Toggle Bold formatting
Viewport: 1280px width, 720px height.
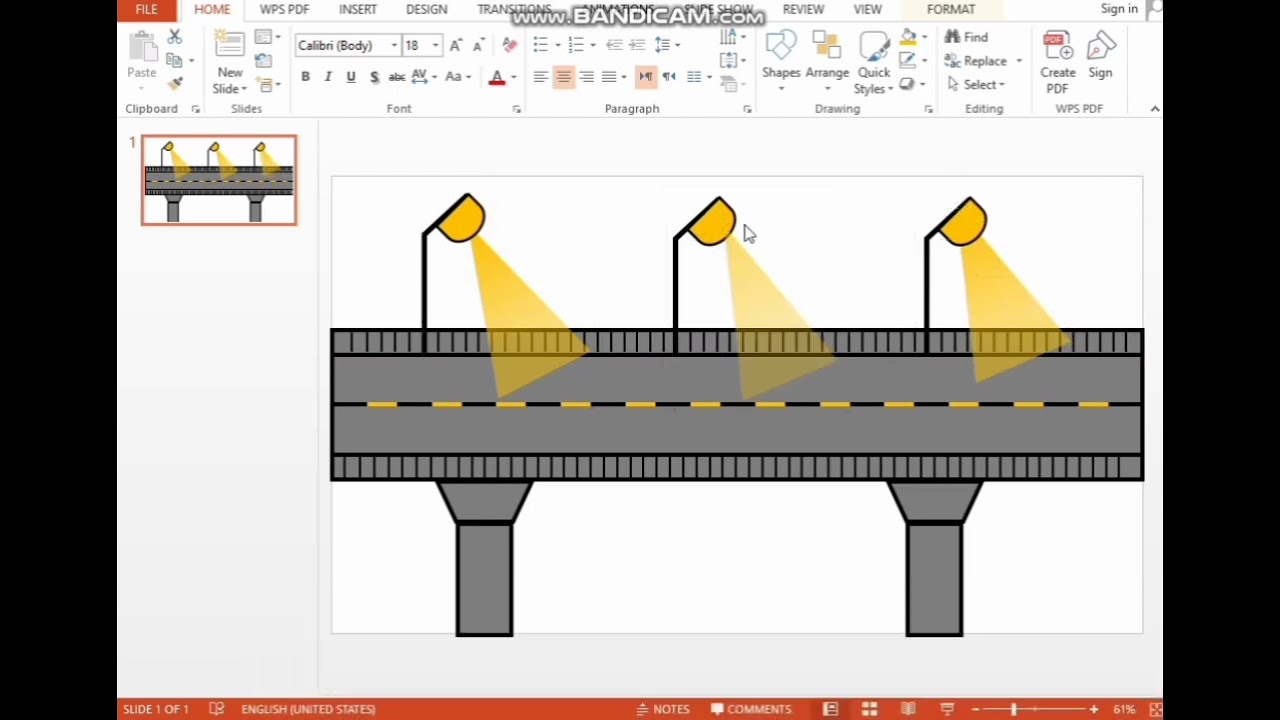click(x=305, y=77)
